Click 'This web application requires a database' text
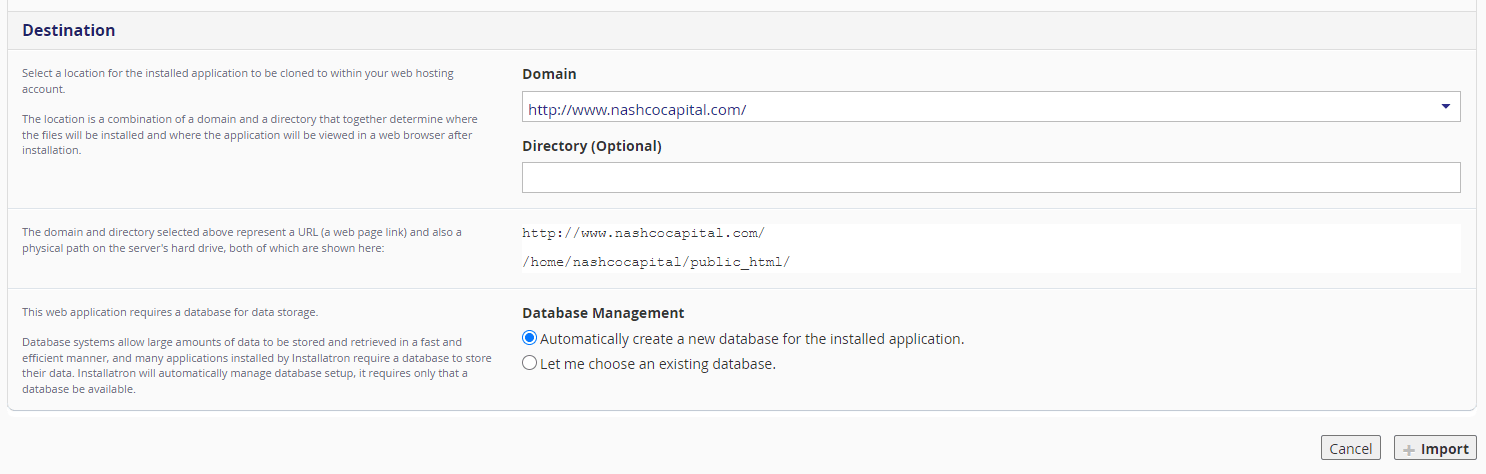1486x474 pixels. pyautogui.click(x=170, y=312)
